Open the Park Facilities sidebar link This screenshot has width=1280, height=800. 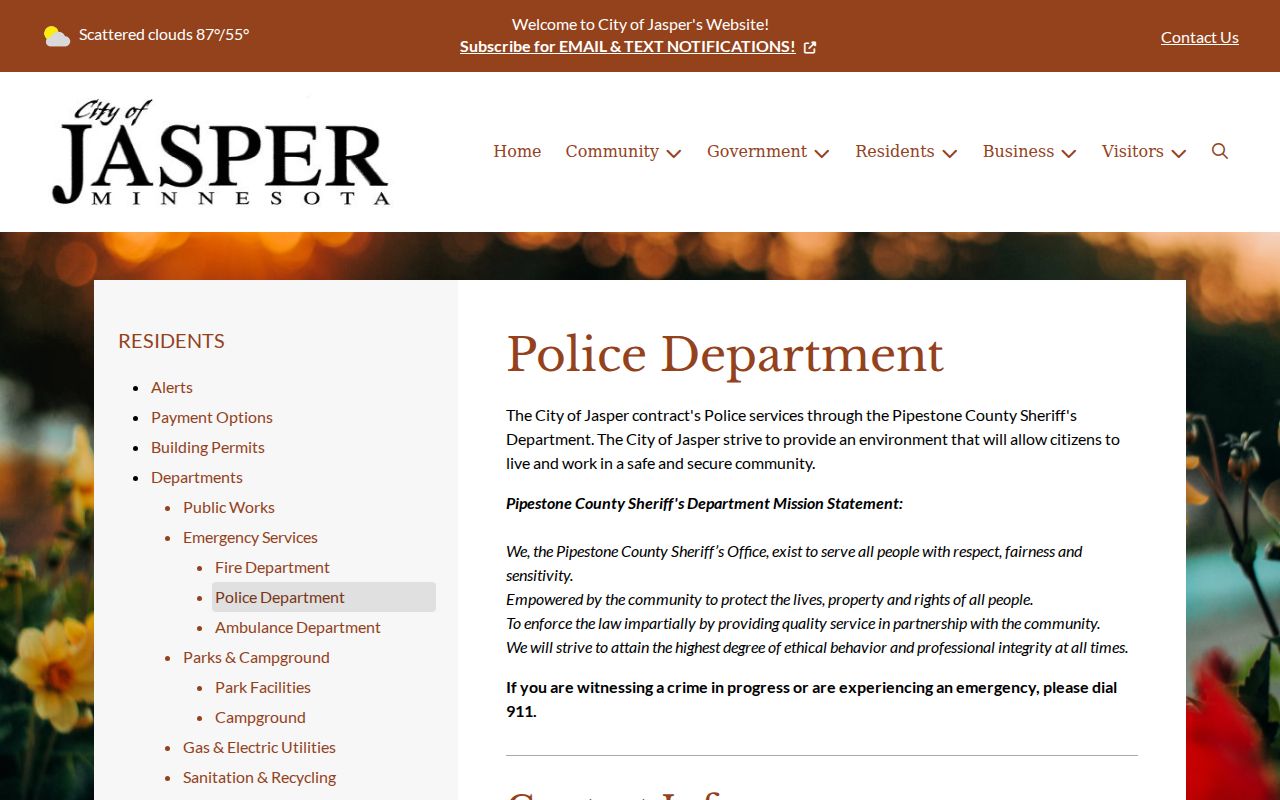tap(263, 687)
